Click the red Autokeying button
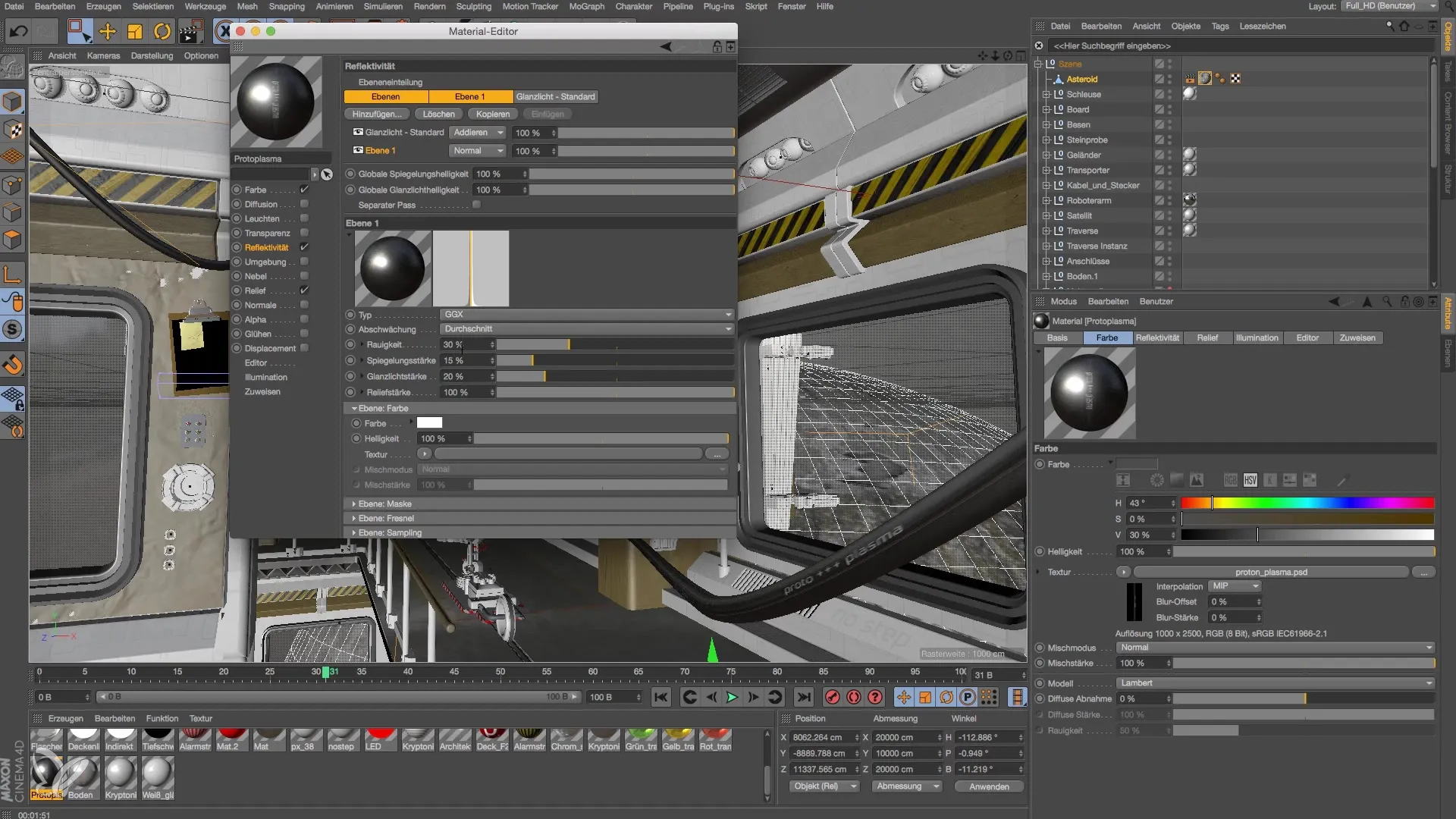Viewport: 1456px width, 819px height. click(854, 697)
